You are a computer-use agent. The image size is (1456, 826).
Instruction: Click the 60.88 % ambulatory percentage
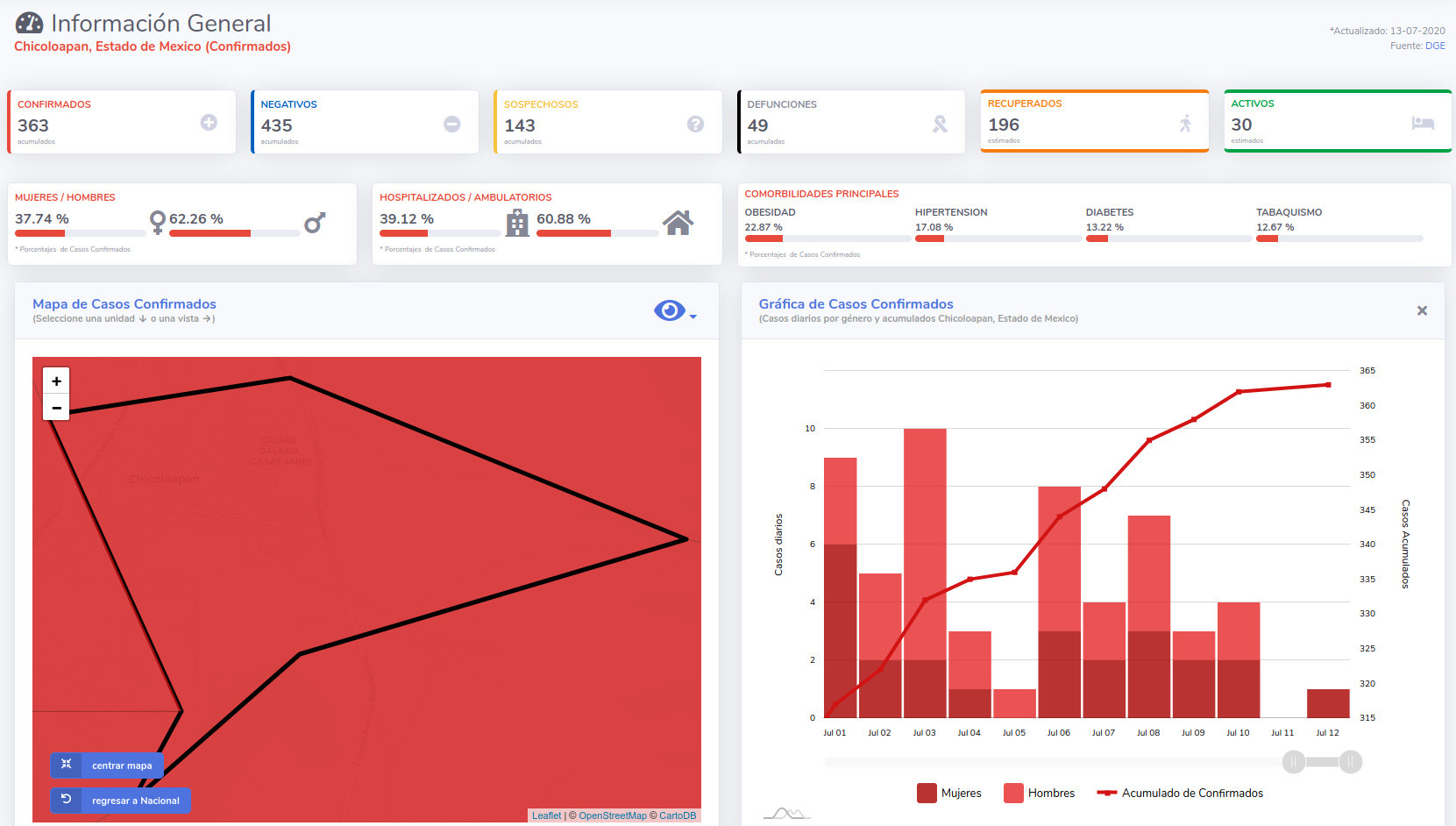(564, 218)
